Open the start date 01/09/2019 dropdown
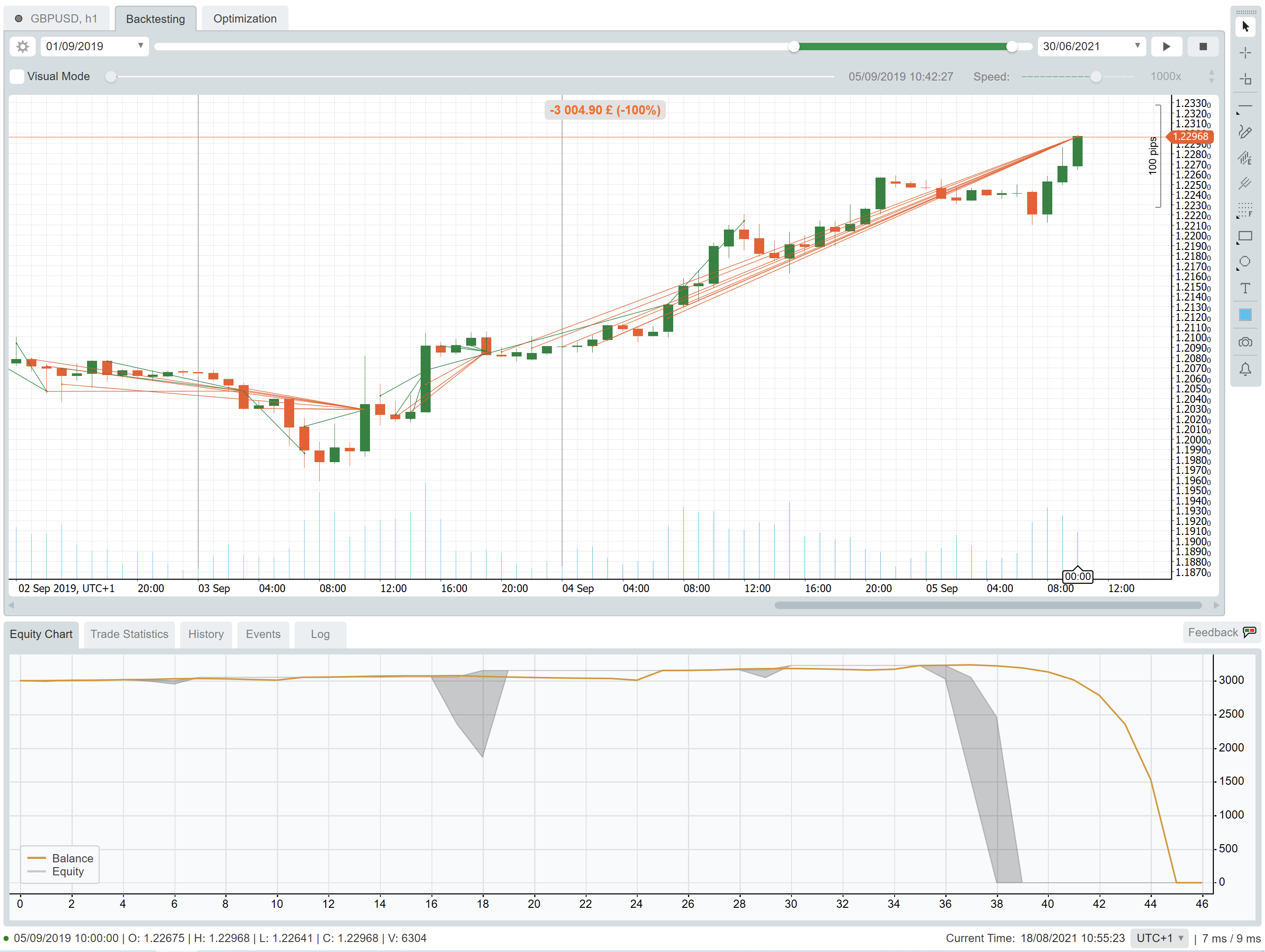 coord(94,46)
